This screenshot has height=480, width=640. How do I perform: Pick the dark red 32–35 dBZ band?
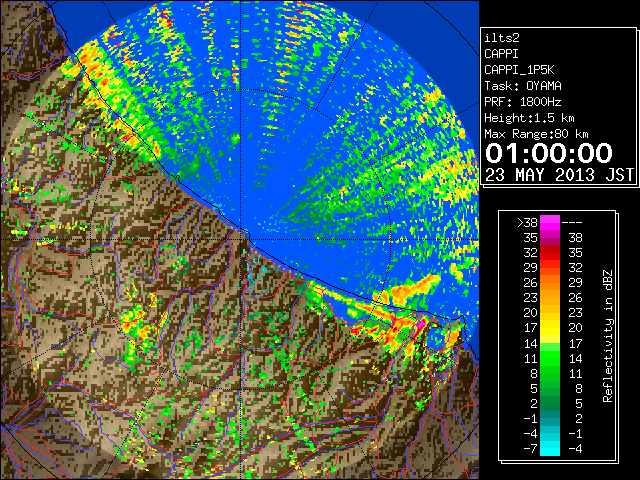click(x=550, y=253)
